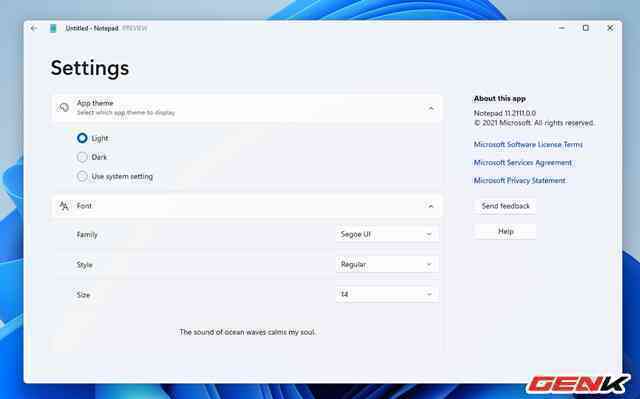Select the Dark theme radio button

[82, 157]
